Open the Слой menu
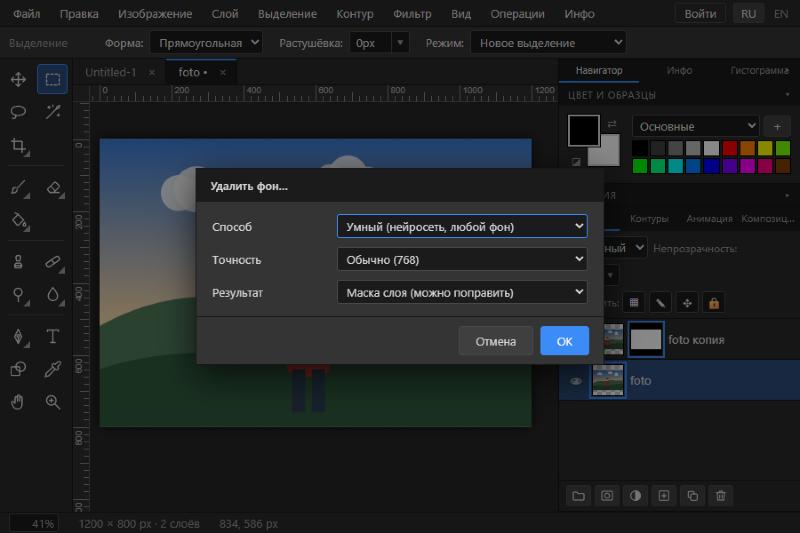 tap(225, 14)
